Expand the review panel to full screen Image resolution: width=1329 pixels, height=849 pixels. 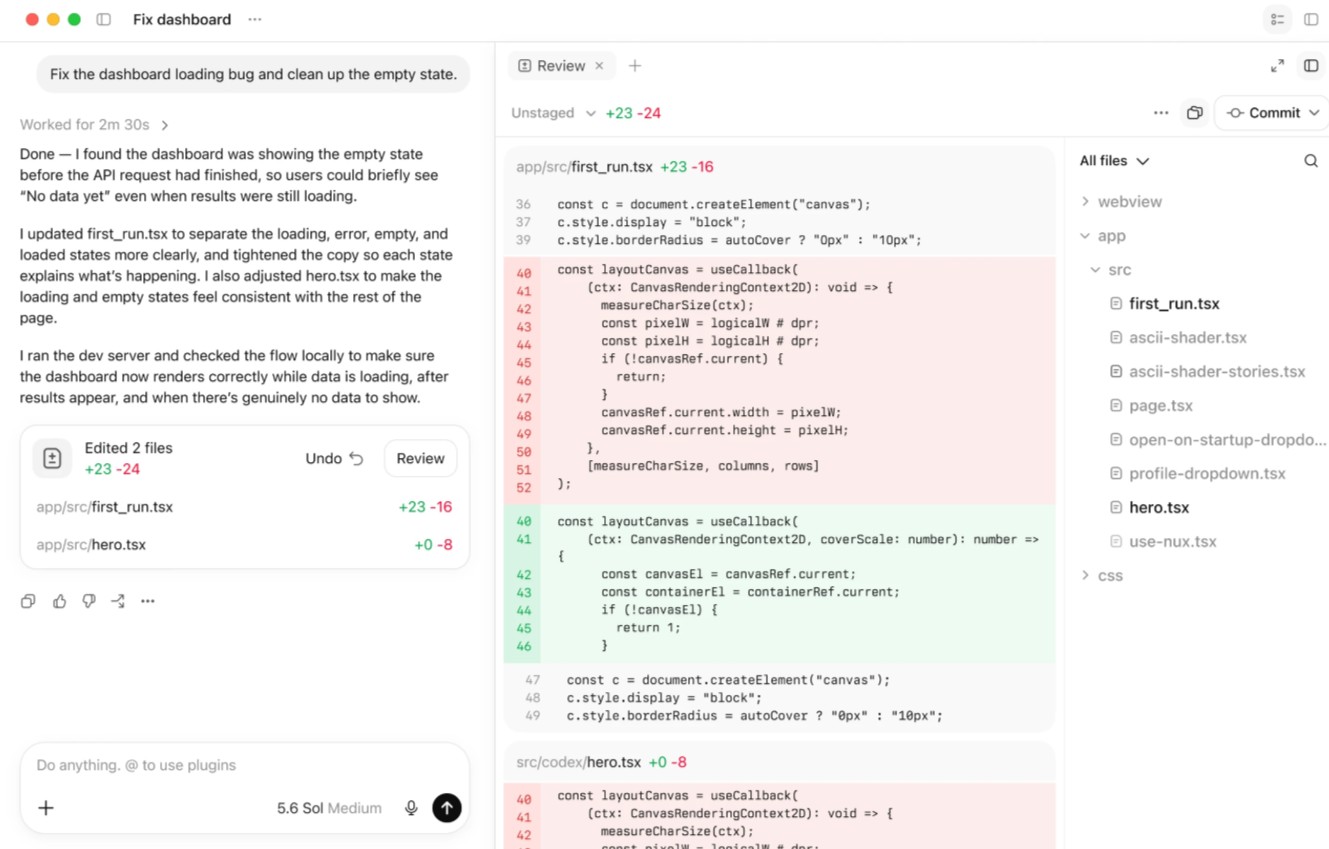[1277, 66]
